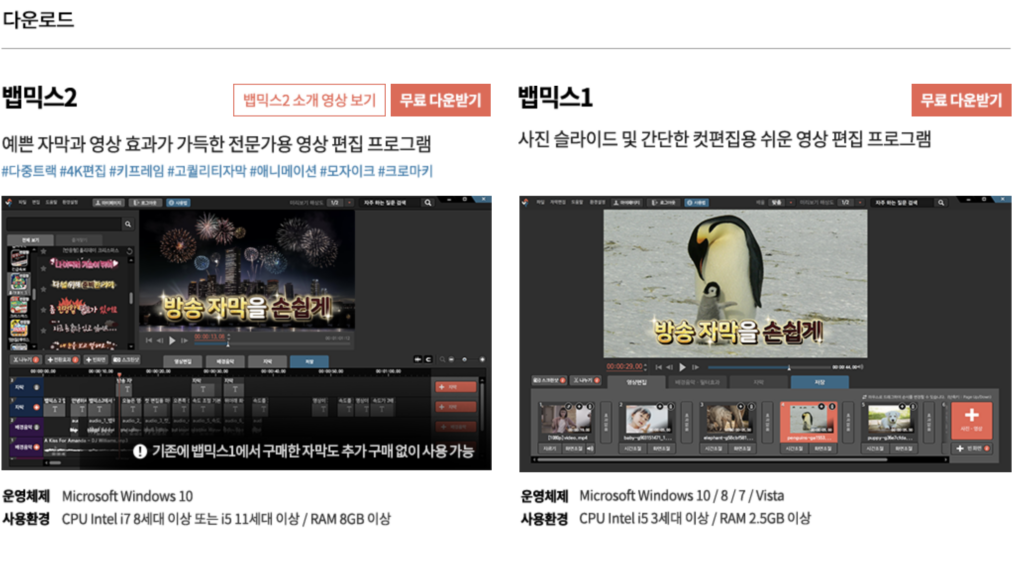The image size is (1024, 562).
Task: Click the template search magnifier in 뱁믹스2 screenshot
Action: [128, 224]
